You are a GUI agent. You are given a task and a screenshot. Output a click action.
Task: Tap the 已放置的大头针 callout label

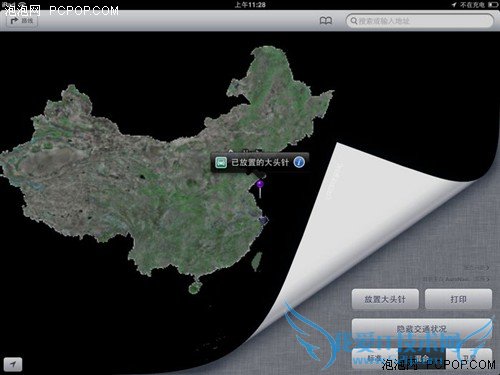click(x=260, y=163)
